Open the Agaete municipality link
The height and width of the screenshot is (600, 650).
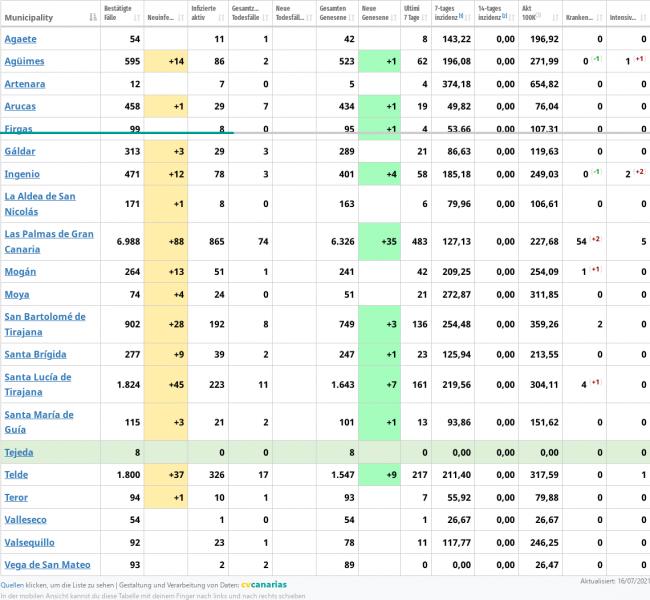tap(21, 38)
